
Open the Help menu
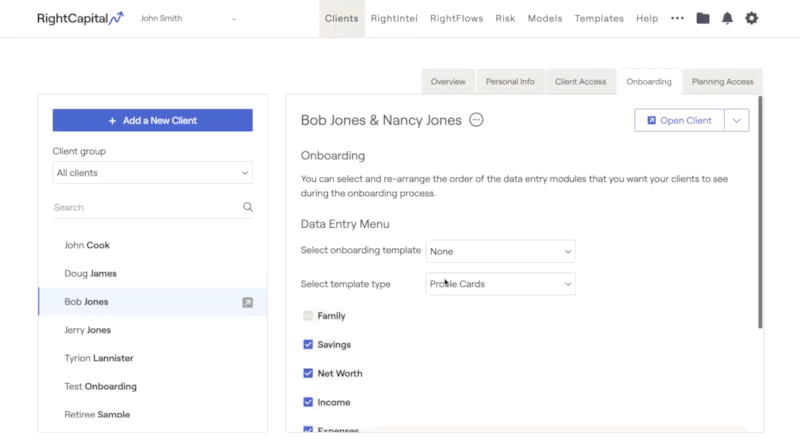(647, 18)
